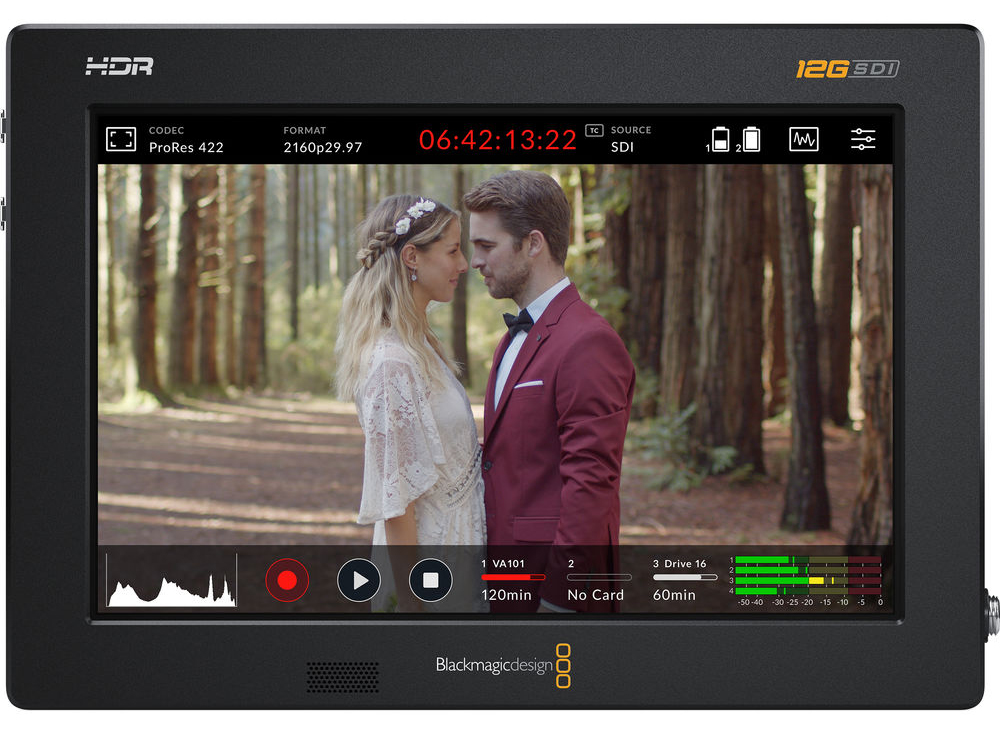Select storage slot 1 VA101
Image resolution: width=1000 pixels, height=734 pixels.
click(x=513, y=571)
